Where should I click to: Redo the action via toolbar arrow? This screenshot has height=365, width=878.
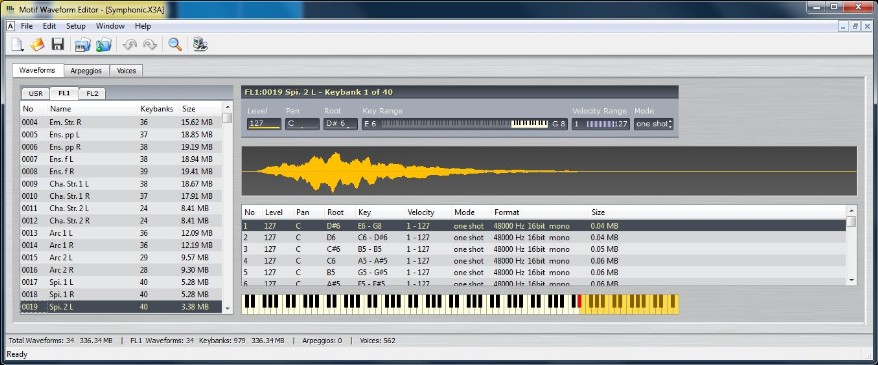150,45
